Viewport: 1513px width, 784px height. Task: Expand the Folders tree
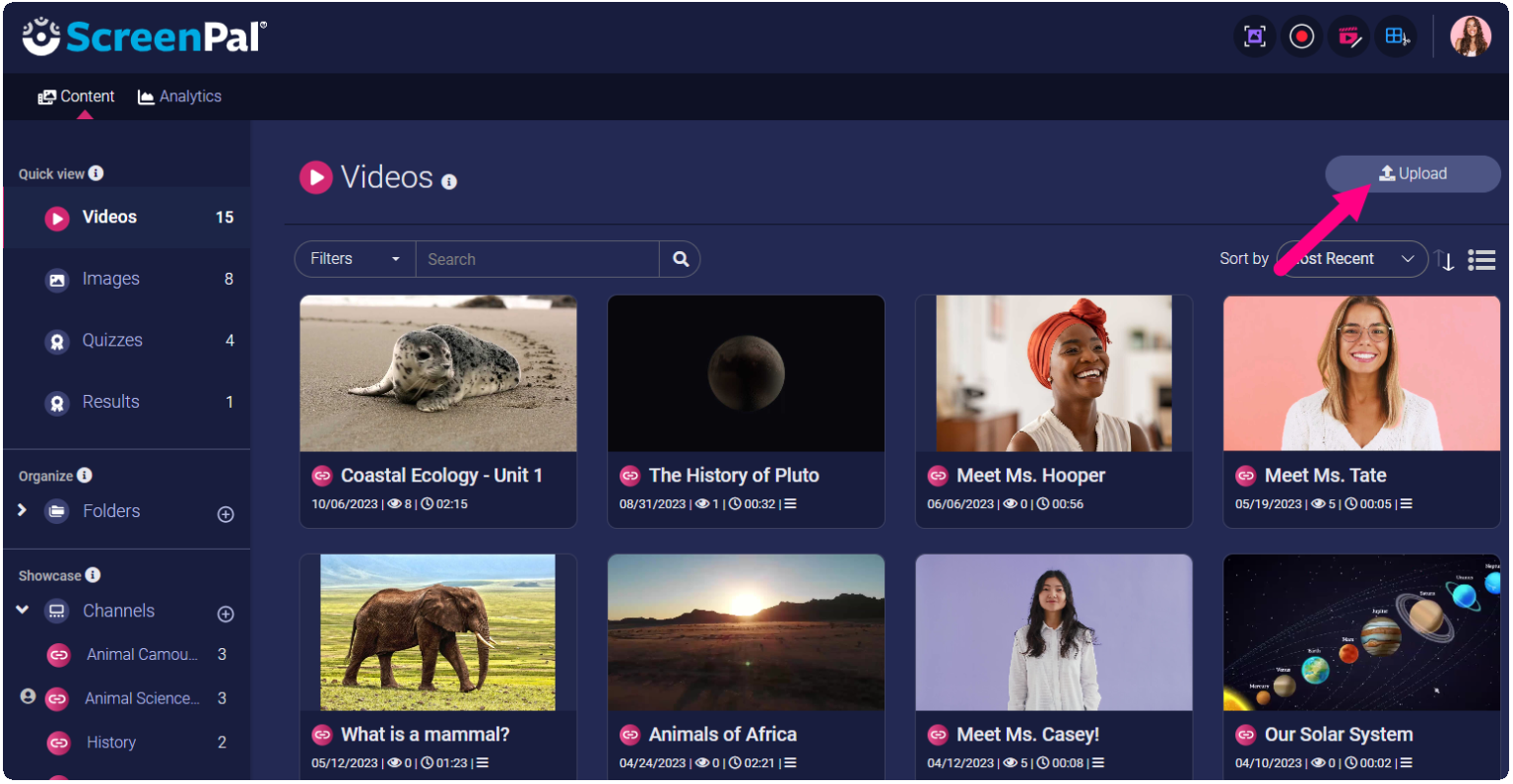[22, 510]
